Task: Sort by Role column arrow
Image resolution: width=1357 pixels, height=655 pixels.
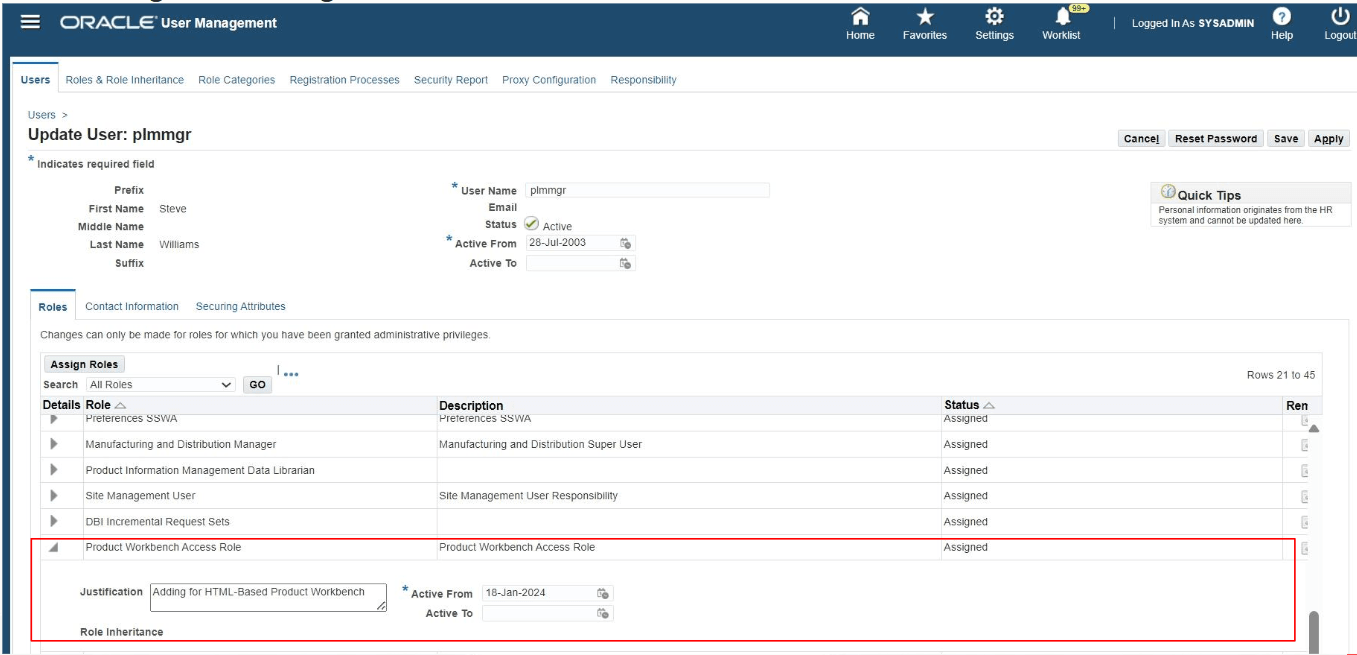Action: coord(121,405)
